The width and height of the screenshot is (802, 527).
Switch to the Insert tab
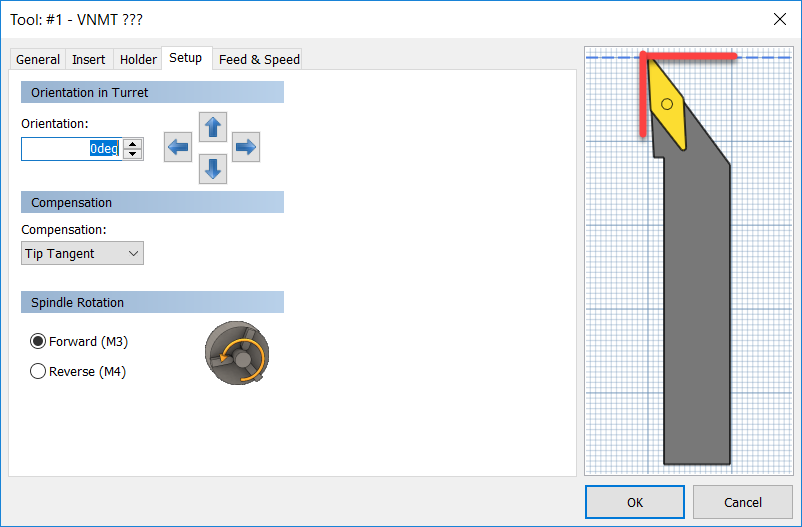[88, 59]
